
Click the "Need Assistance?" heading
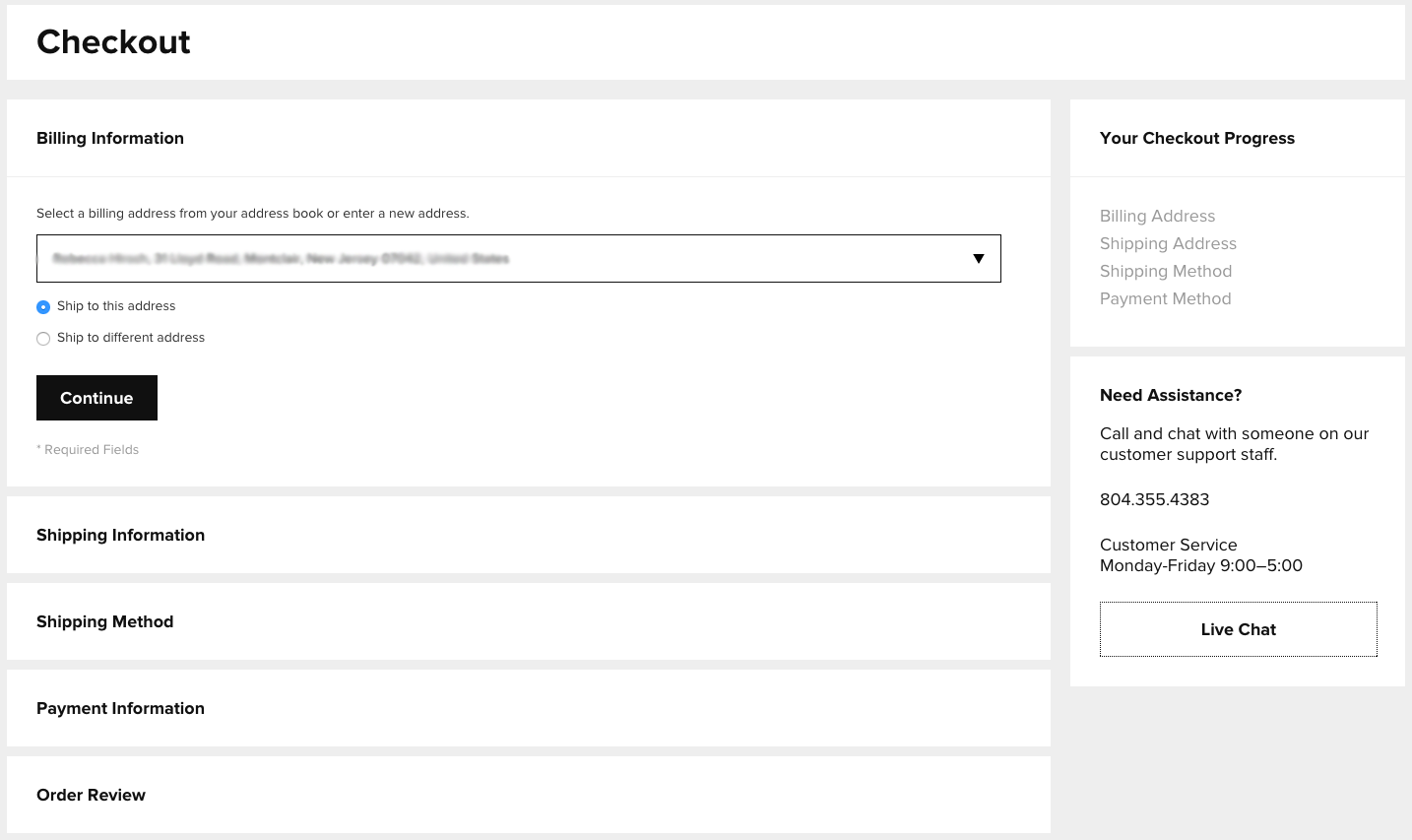pos(1170,395)
